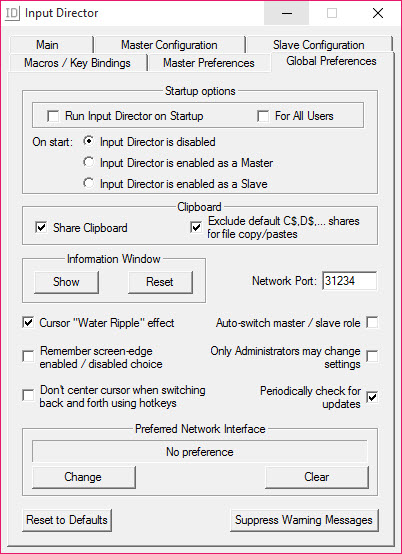The image size is (402, 554).
Task: Toggle Only Administrators may change settings
Action: (x=372, y=356)
